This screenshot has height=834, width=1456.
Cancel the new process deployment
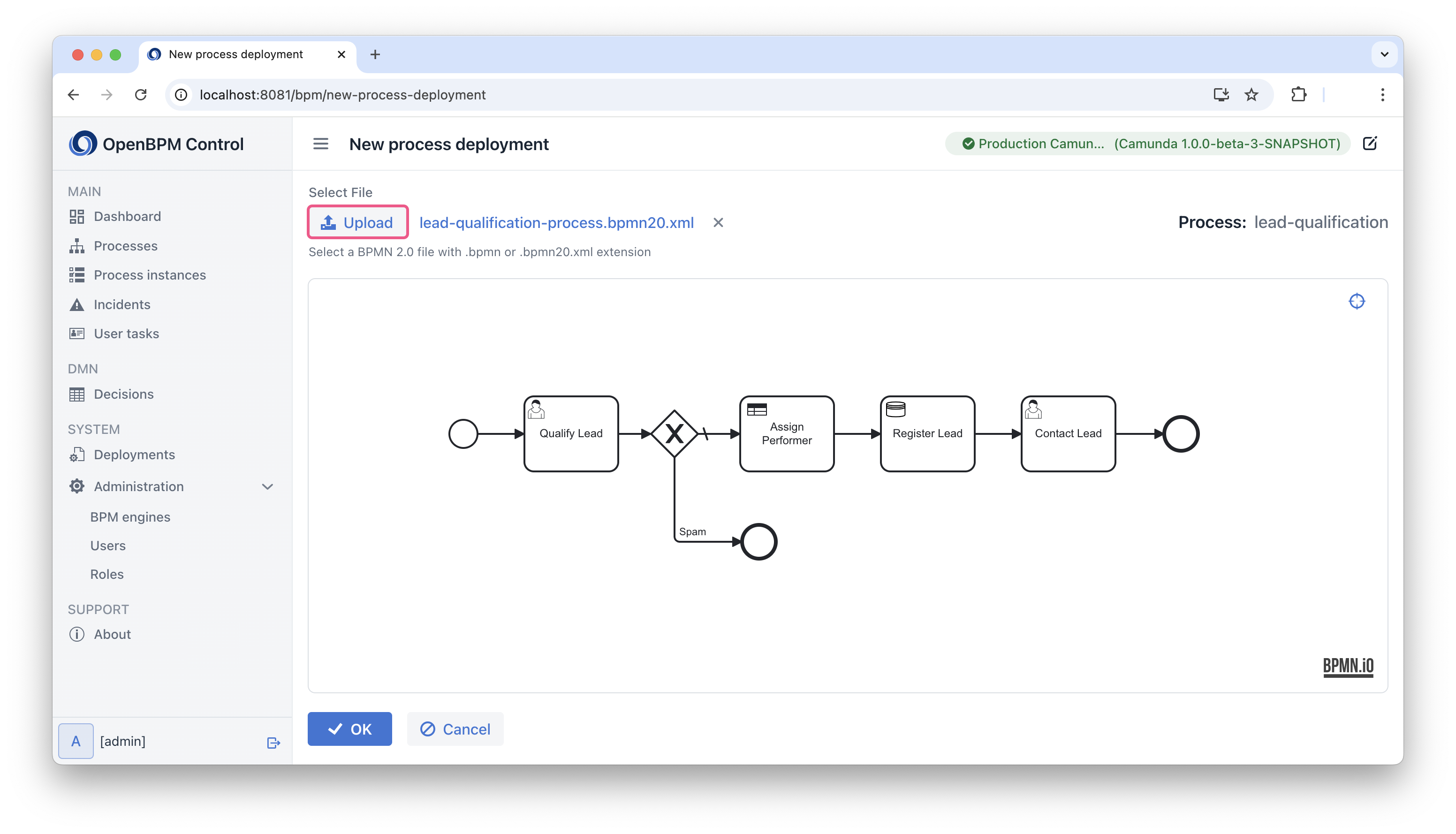pyautogui.click(x=455, y=728)
